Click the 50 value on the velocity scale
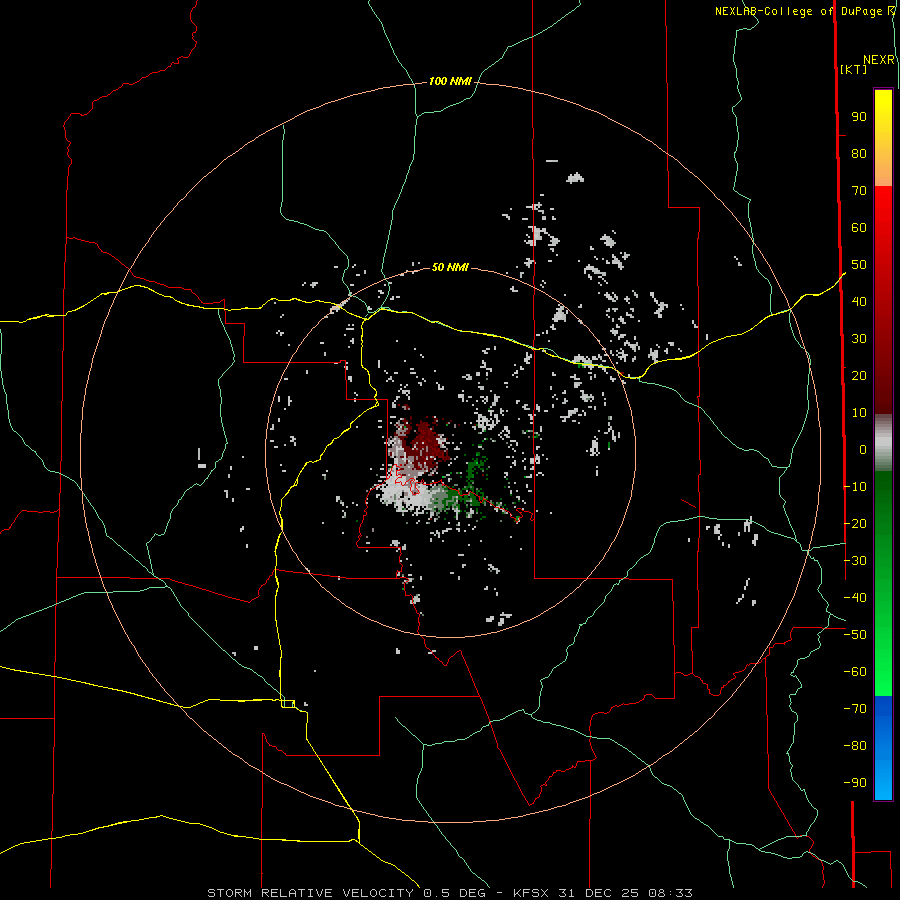This screenshot has width=900, height=900. [859, 265]
